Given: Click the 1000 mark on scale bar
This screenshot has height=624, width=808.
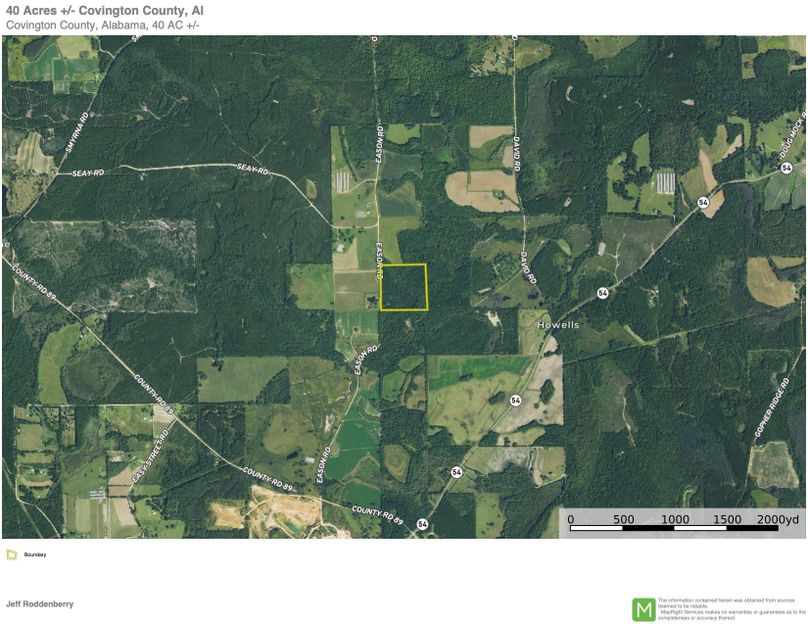Looking at the screenshot, I should (675, 519).
